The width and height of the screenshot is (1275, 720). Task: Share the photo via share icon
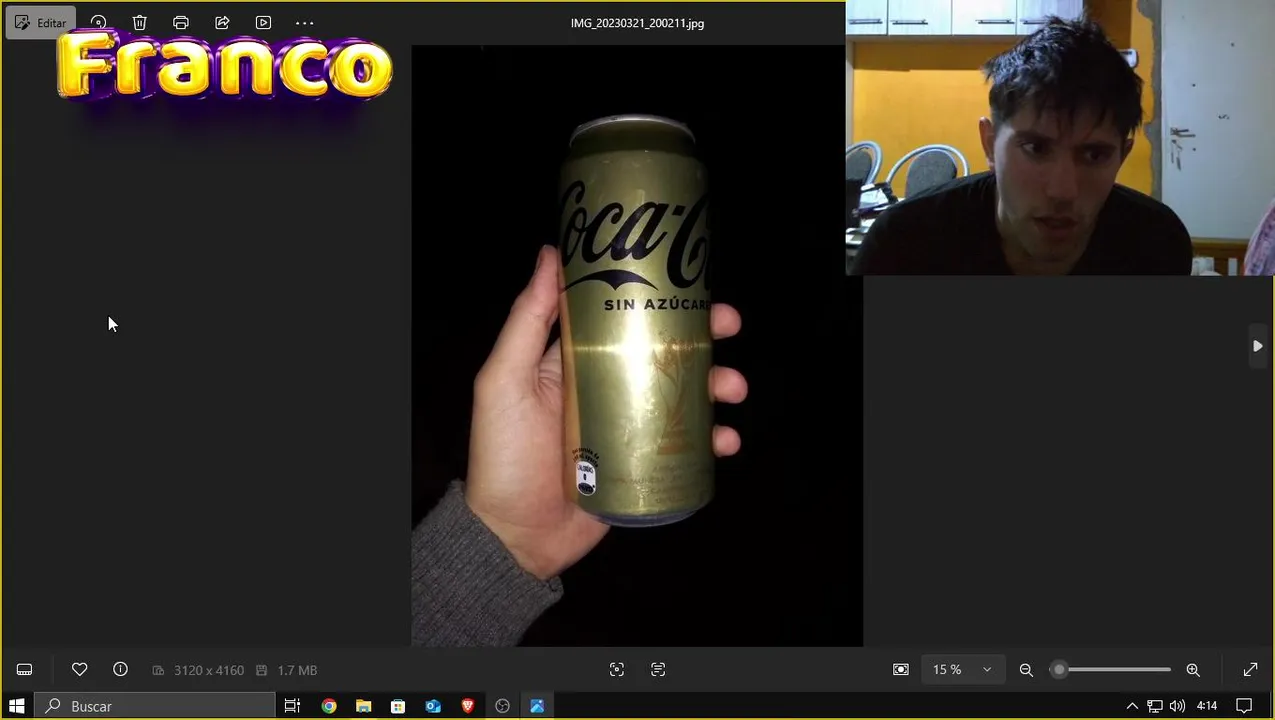[x=222, y=22]
